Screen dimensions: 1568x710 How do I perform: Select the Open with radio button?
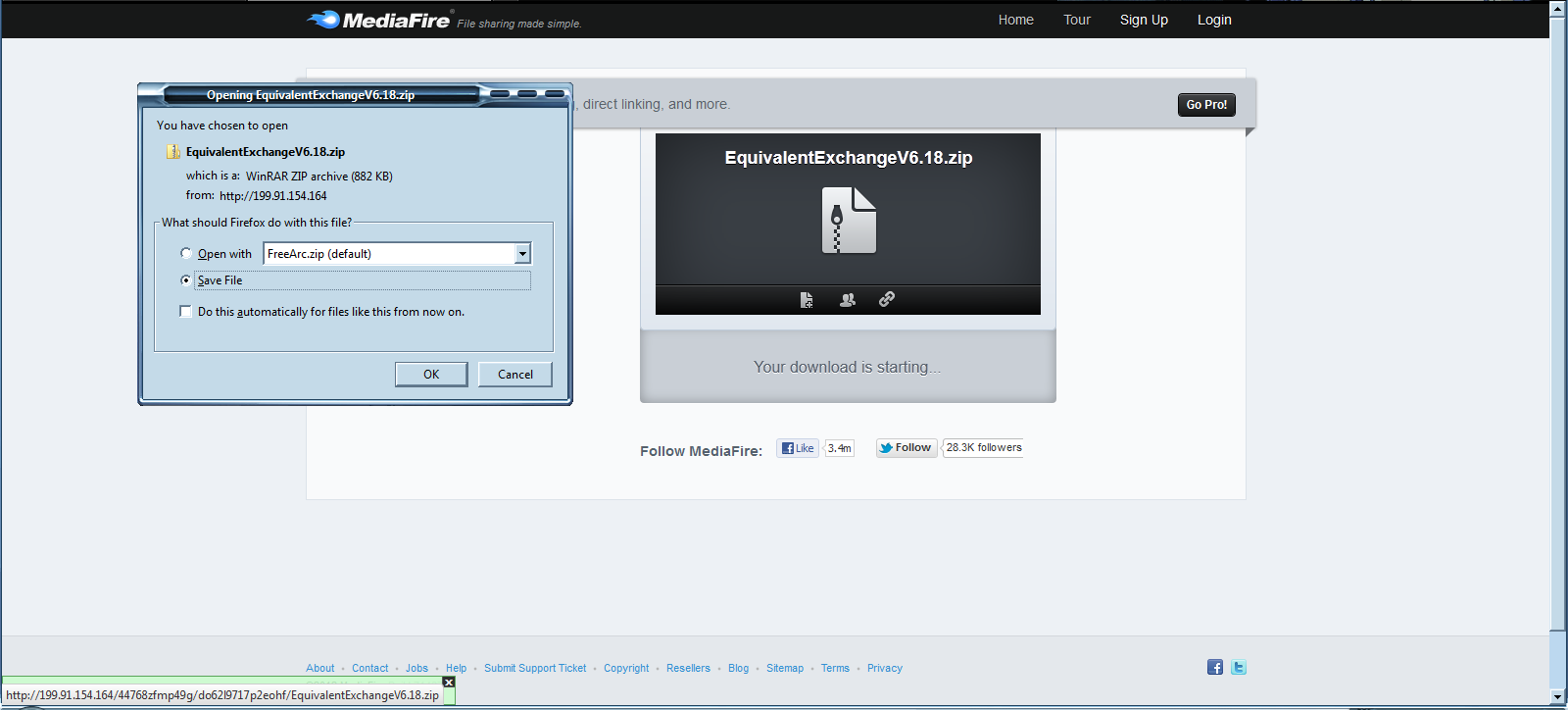tap(186, 253)
